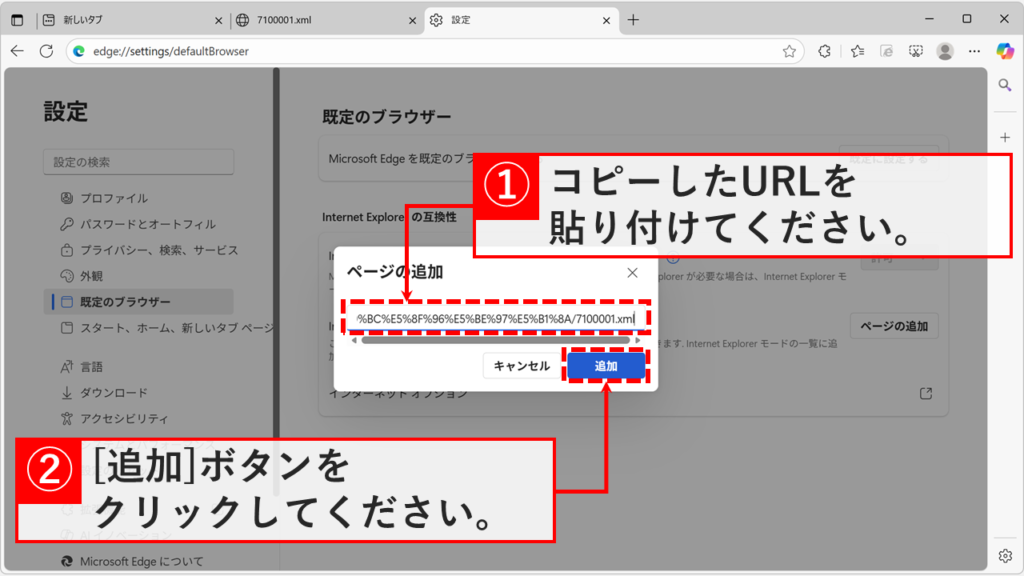Click the profile avatar icon
Viewport: 1024px width, 576px height.
pyautogui.click(x=944, y=51)
